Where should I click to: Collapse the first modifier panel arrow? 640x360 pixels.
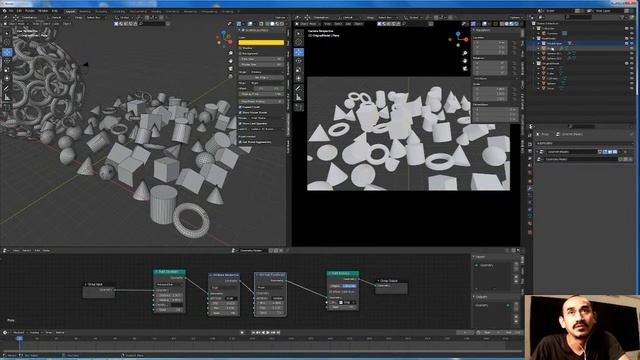coord(538,152)
